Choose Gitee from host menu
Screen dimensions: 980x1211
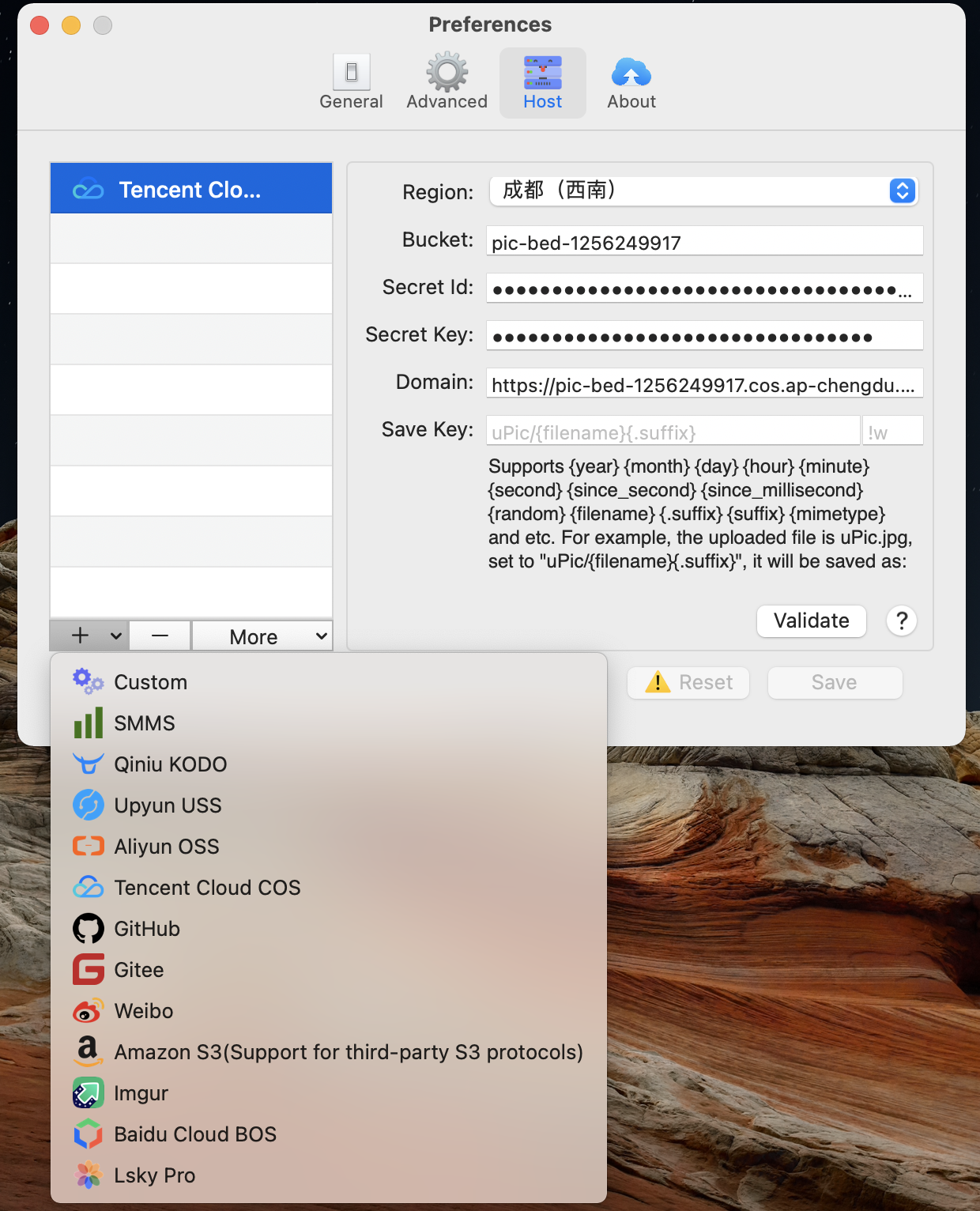(x=329, y=970)
